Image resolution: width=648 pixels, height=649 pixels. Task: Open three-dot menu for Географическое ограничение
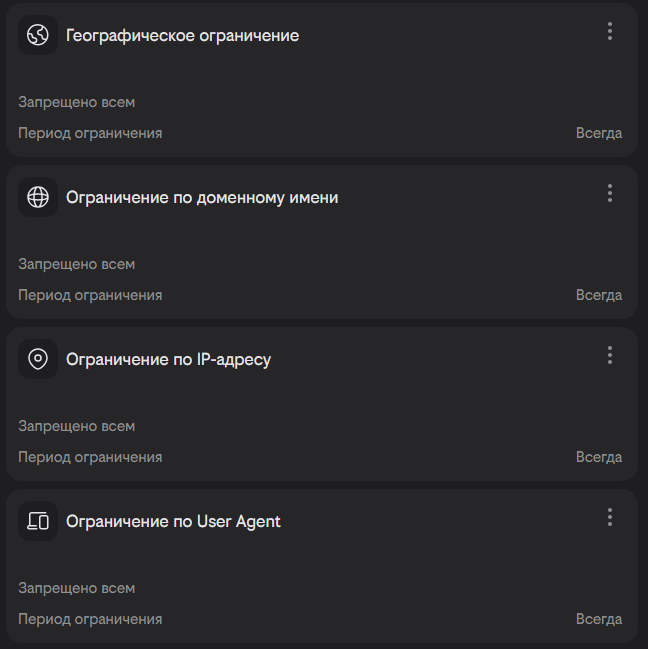[x=609, y=31]
